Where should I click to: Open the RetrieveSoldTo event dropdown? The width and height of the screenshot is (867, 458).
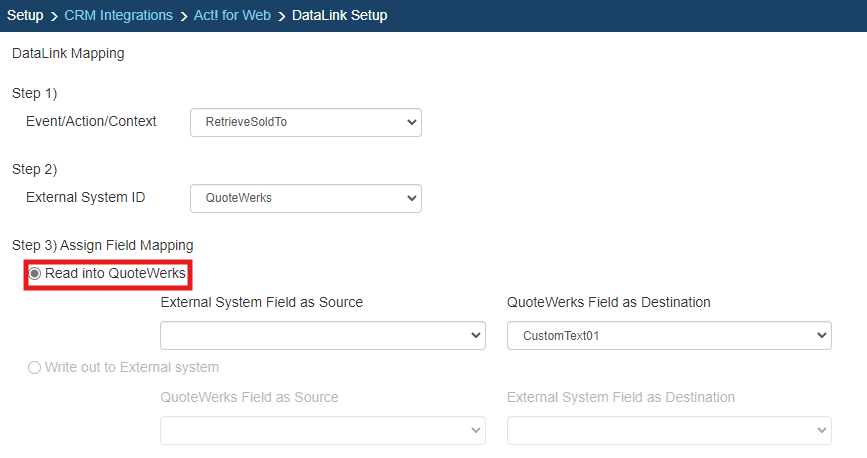[305, 122]
